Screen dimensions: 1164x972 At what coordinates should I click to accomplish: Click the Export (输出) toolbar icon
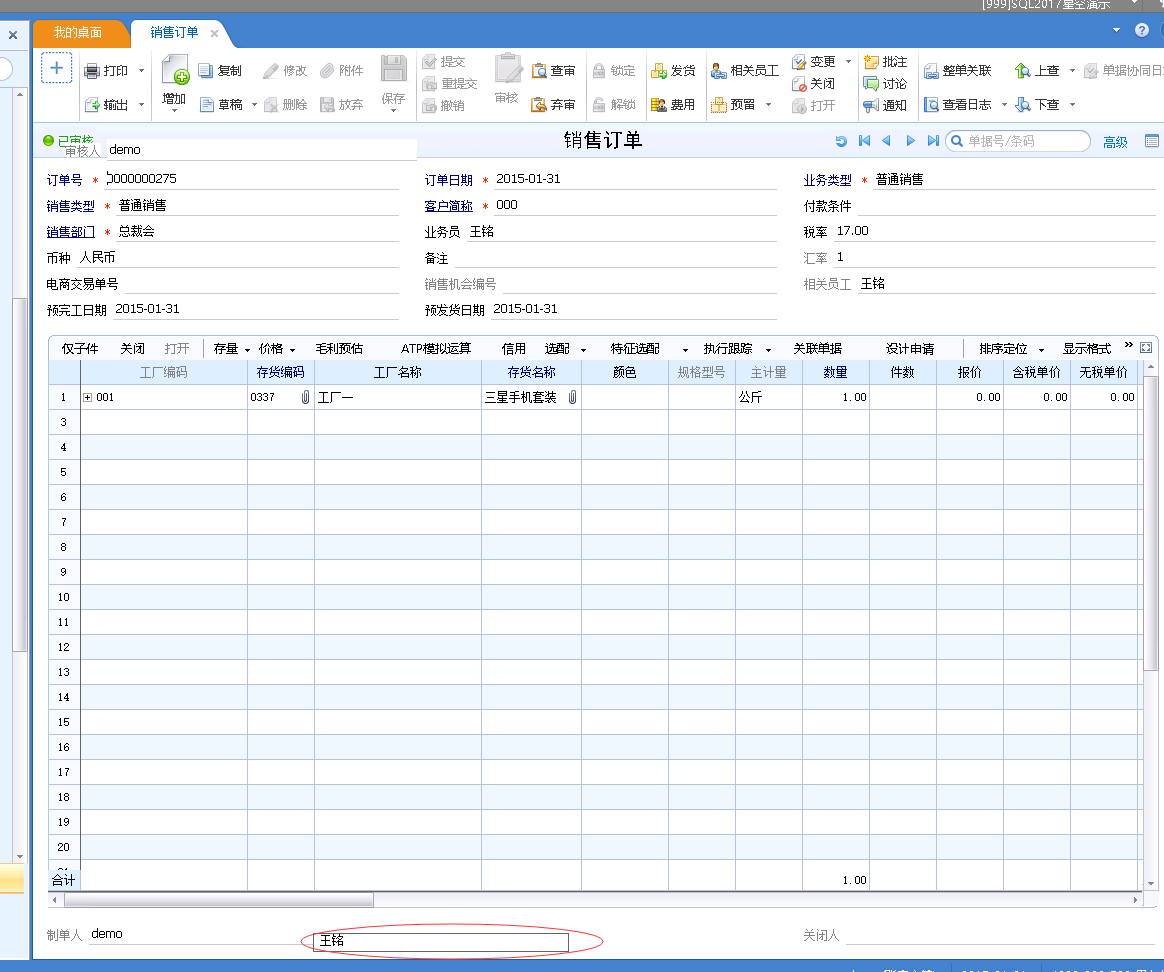[x=92, y=105]
